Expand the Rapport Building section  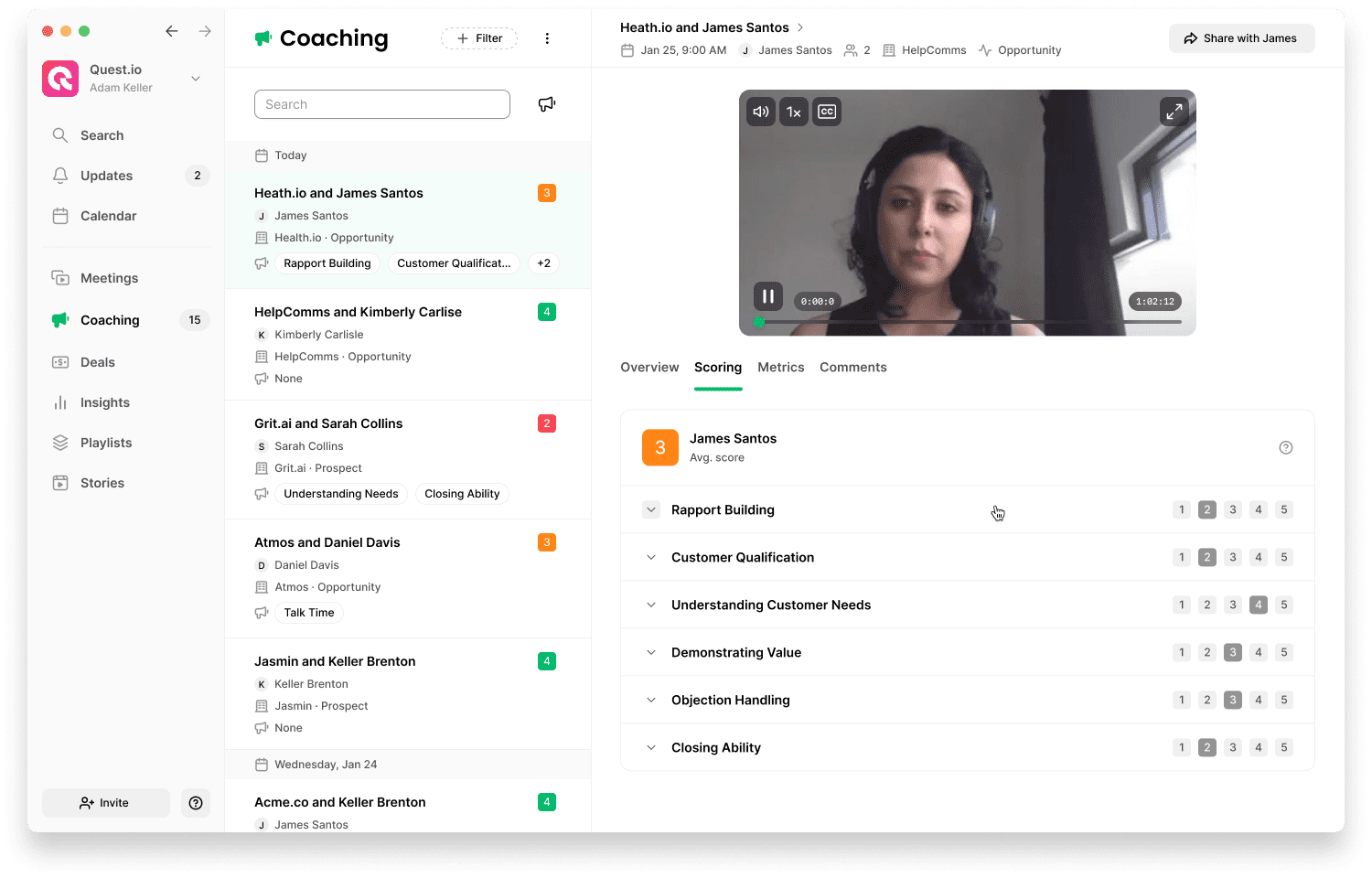click(x=651, y=509)
